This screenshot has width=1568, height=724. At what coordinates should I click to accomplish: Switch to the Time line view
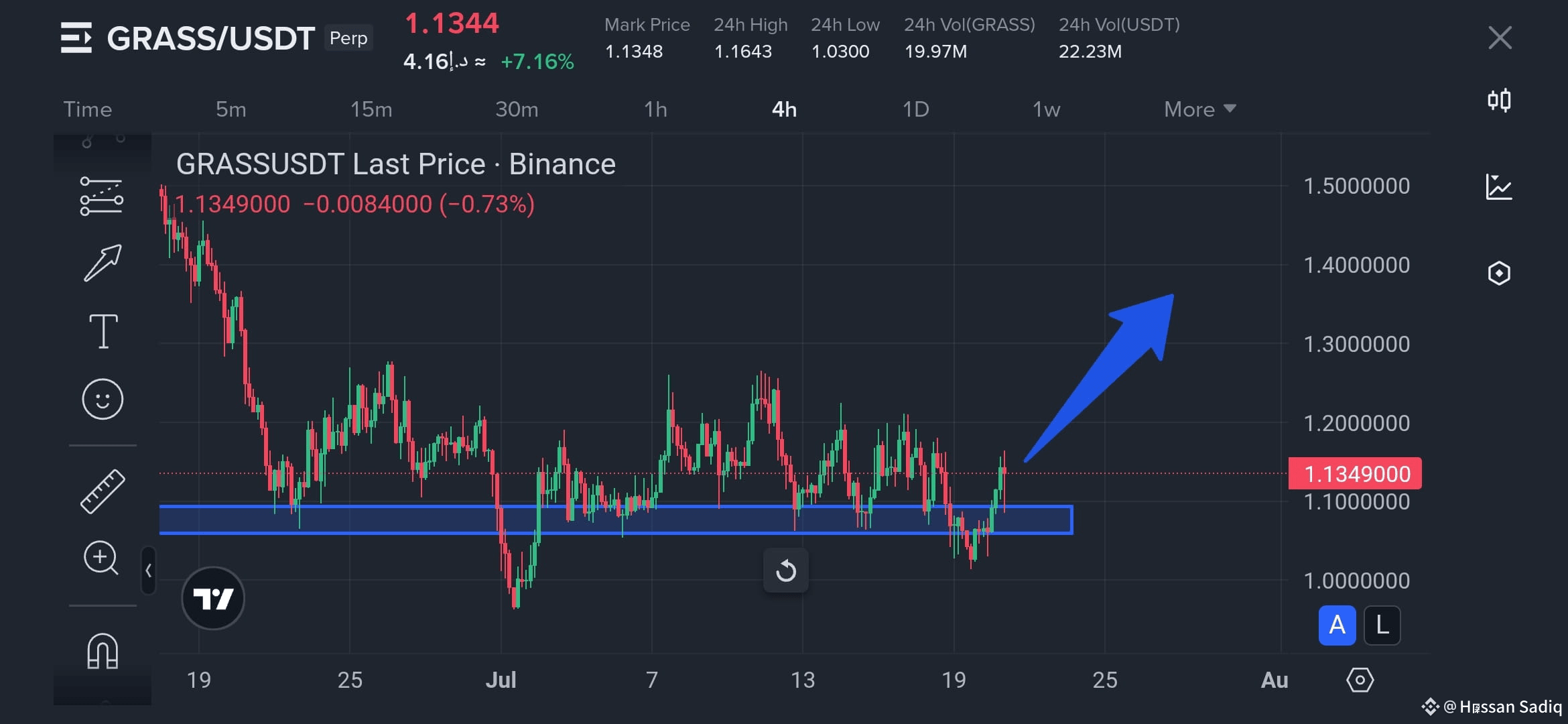[x=88, y=109]
